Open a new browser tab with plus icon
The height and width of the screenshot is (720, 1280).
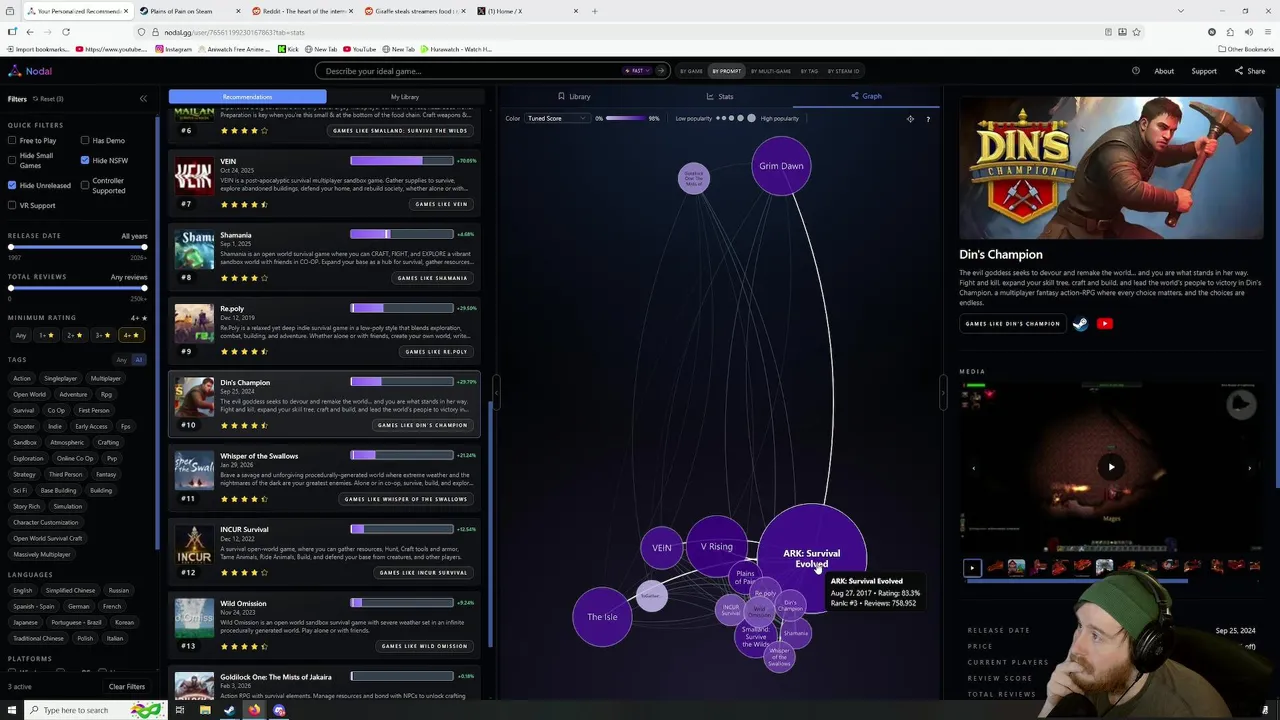click(x=594, y=11)
